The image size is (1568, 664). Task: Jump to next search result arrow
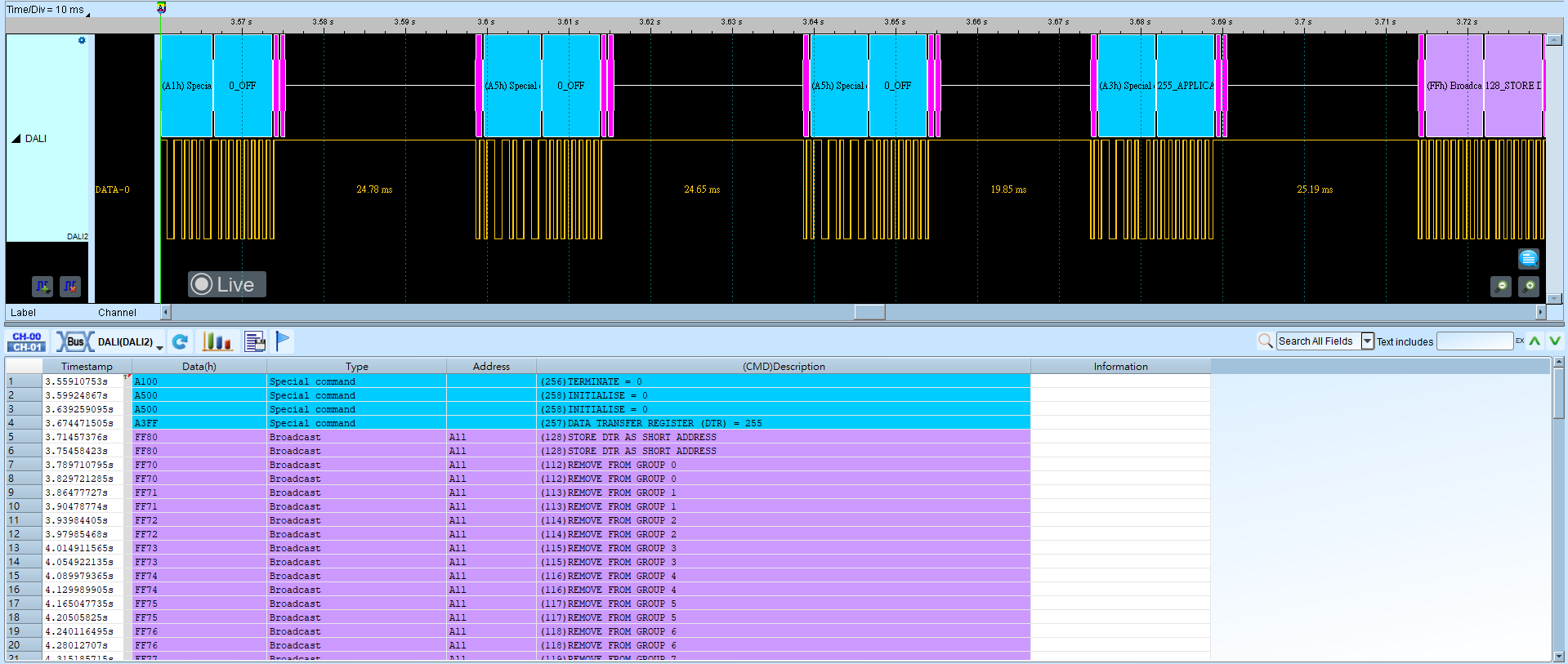(1554, 341)
